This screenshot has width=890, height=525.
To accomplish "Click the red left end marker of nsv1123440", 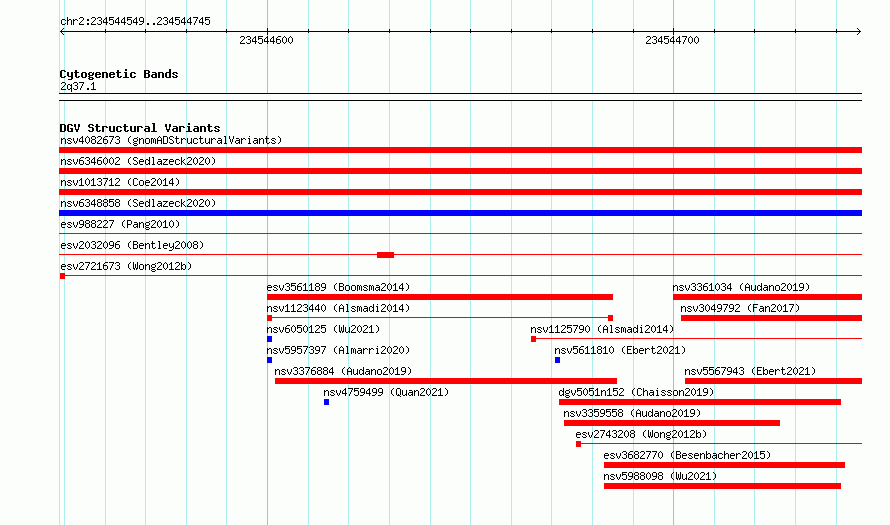I will [x=270, y=318].
